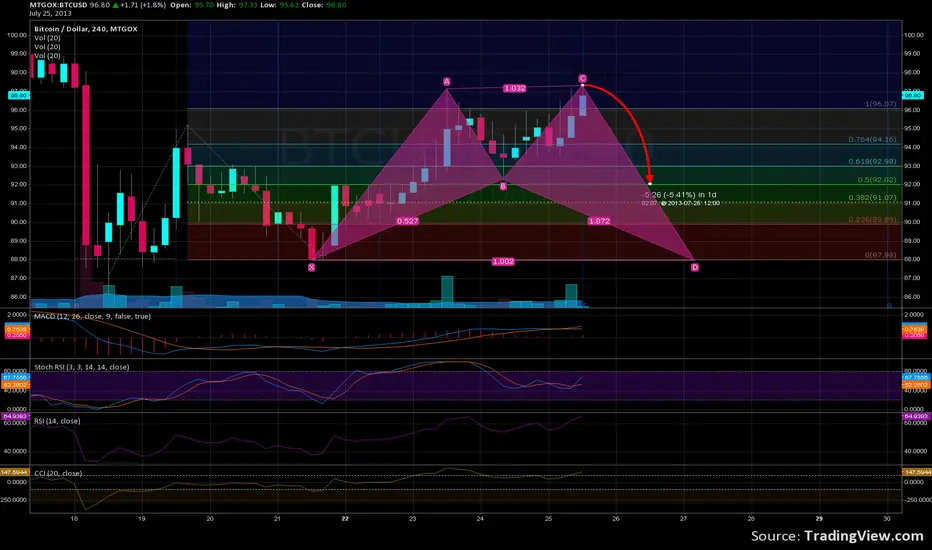
Task: Click the Fibonacci 0.382(91.07) level label
Action: click(872, 198)
